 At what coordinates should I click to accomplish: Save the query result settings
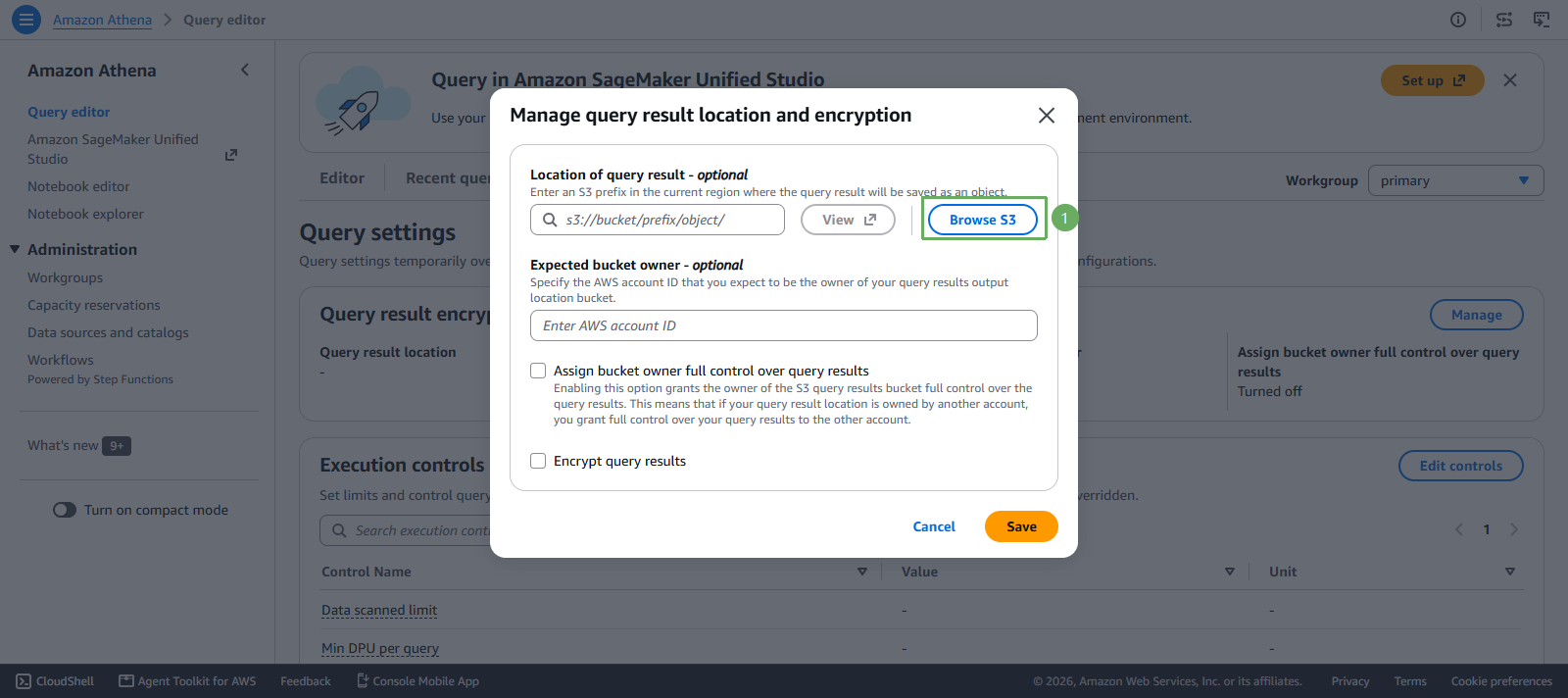point(1021,526)
